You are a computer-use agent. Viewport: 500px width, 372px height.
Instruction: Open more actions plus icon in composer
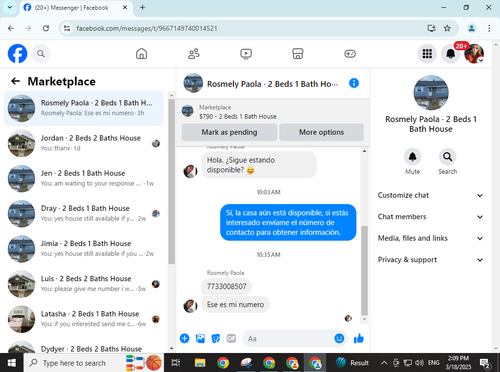[x=184, y=338]
